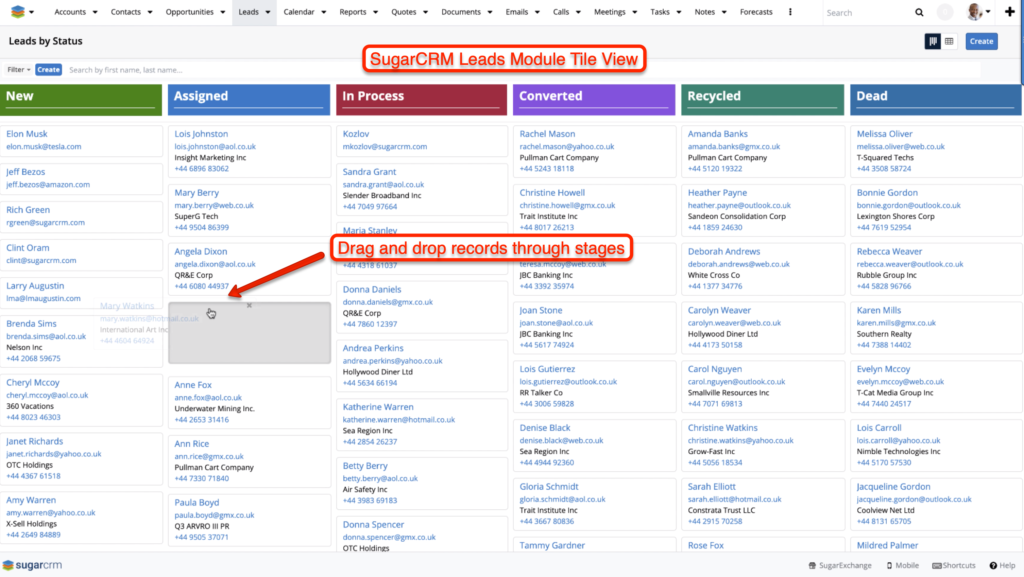Viewport: 1024px width, 577px height.
Task: Switch to list view
Action: click(949, 41)
